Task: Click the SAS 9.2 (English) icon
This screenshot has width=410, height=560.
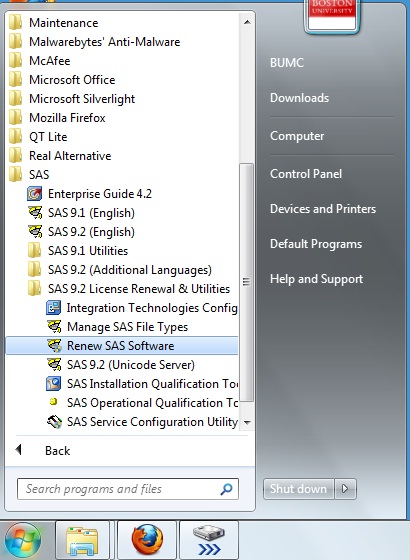Action: (35, 231)
